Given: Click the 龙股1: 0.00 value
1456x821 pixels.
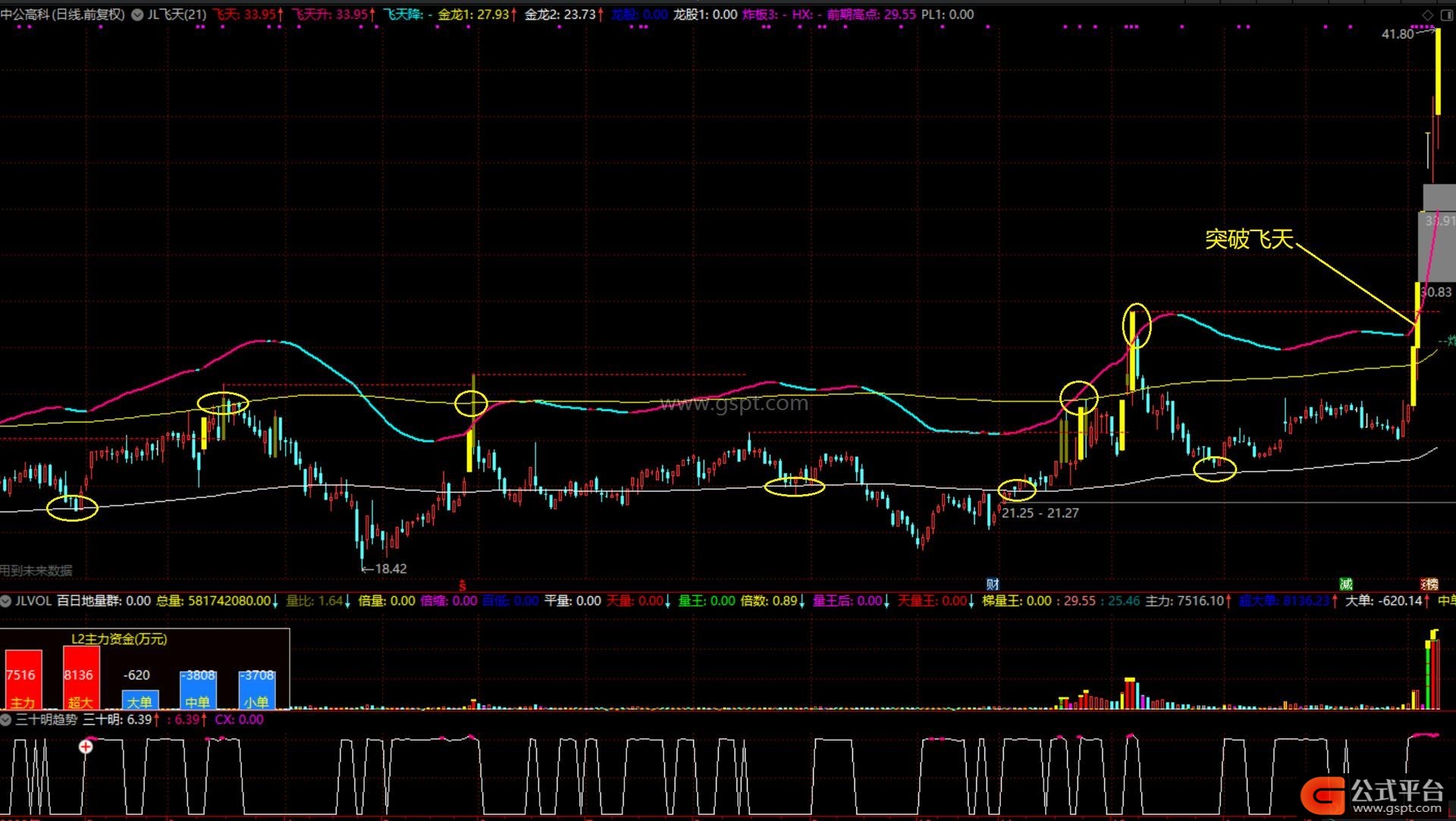Looking at the screenshot, I should coord(705,14).
